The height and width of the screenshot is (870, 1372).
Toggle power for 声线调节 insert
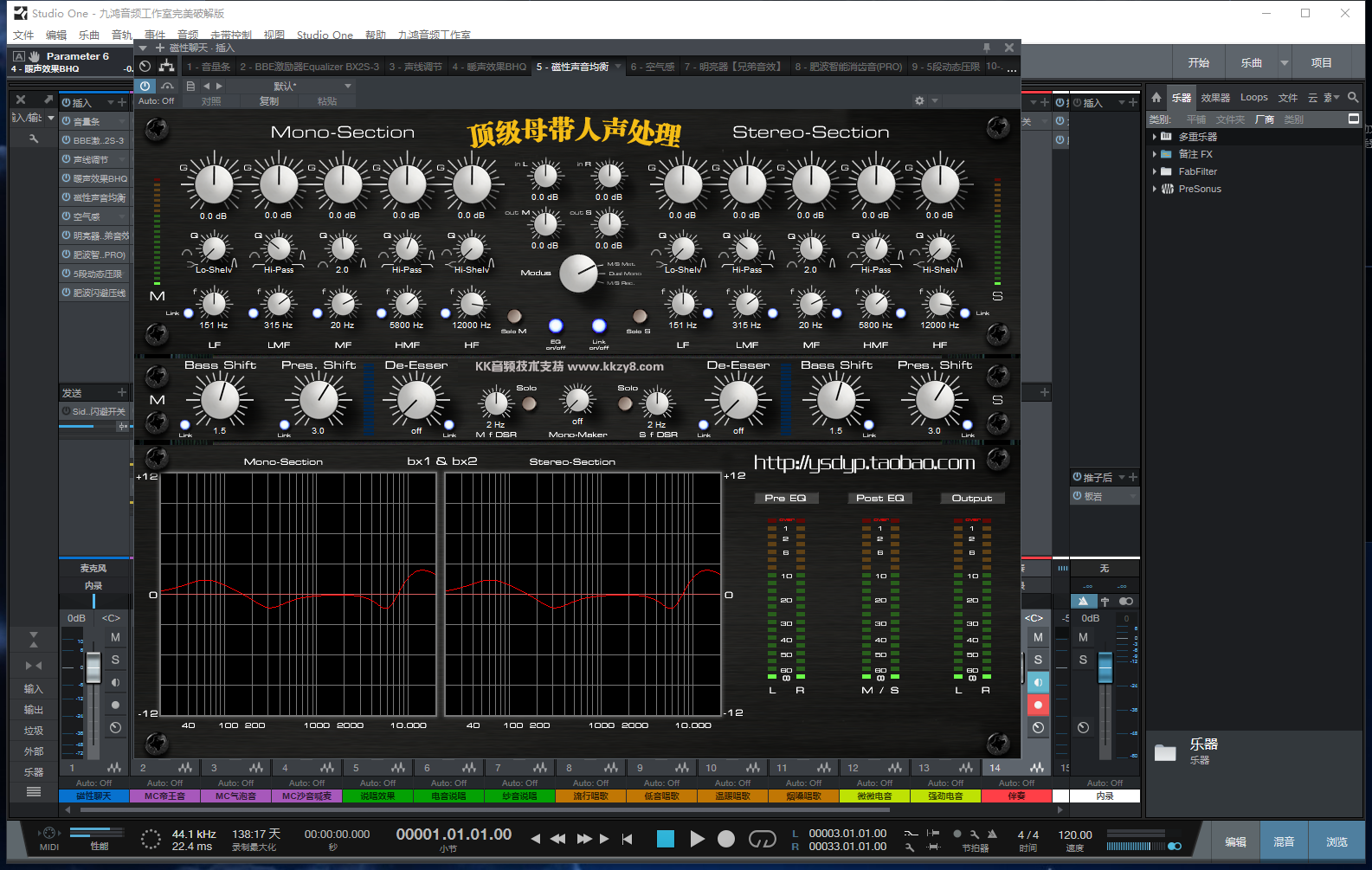[x=66, y=159]
